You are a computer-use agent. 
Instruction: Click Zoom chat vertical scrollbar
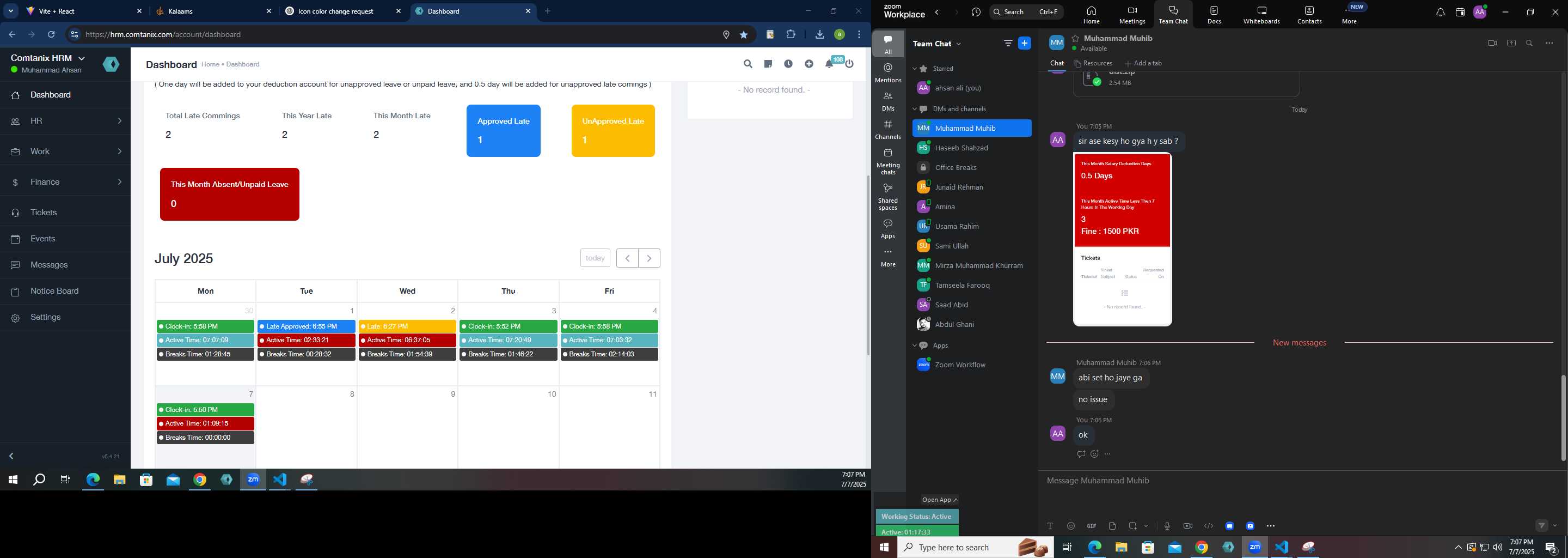point(1563,417)
